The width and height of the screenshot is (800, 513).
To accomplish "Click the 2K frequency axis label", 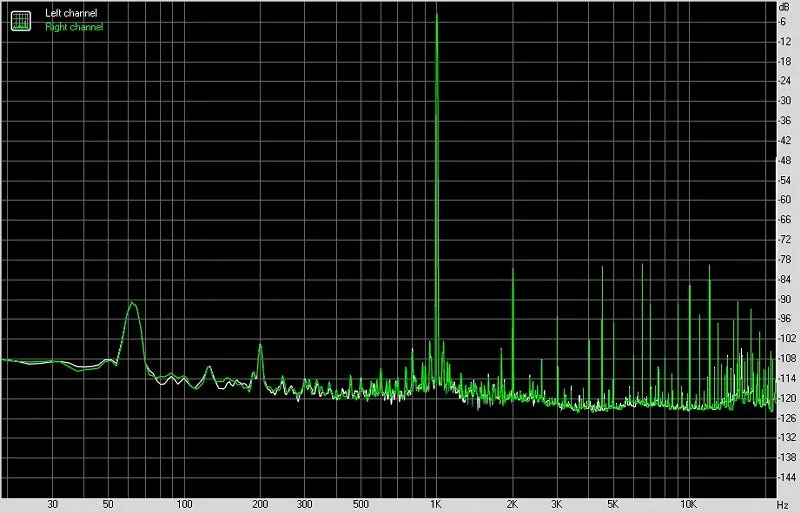I will click(x=512, y=504).
